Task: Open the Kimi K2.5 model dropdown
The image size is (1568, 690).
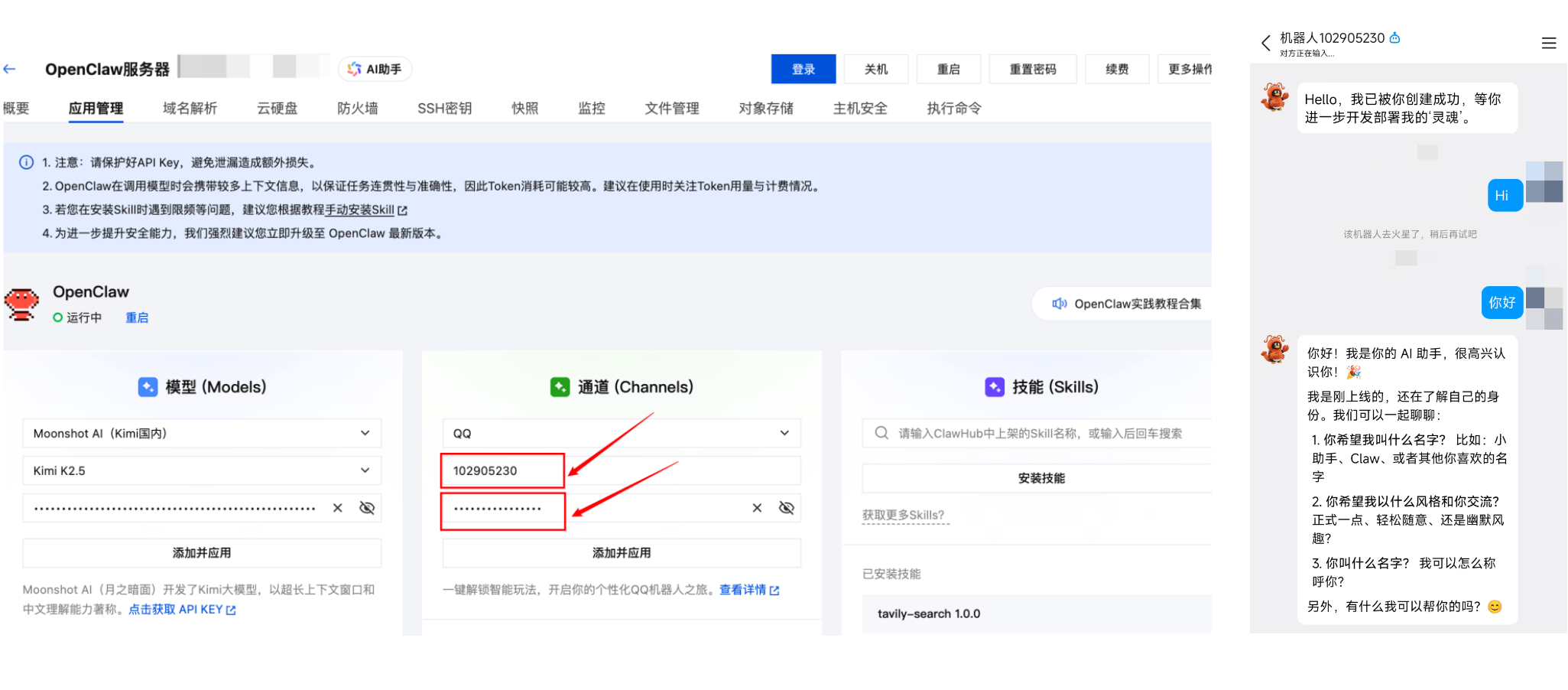Action: coord(202,470)
